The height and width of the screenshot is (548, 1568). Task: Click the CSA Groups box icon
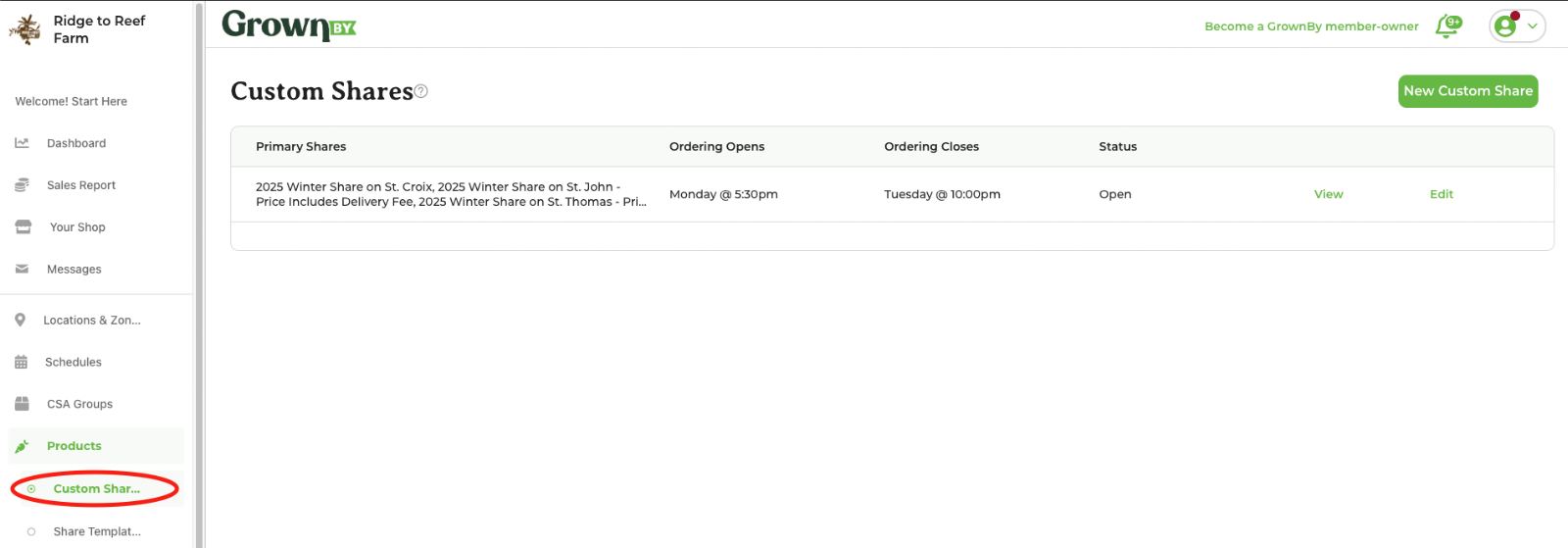(22, 404)
